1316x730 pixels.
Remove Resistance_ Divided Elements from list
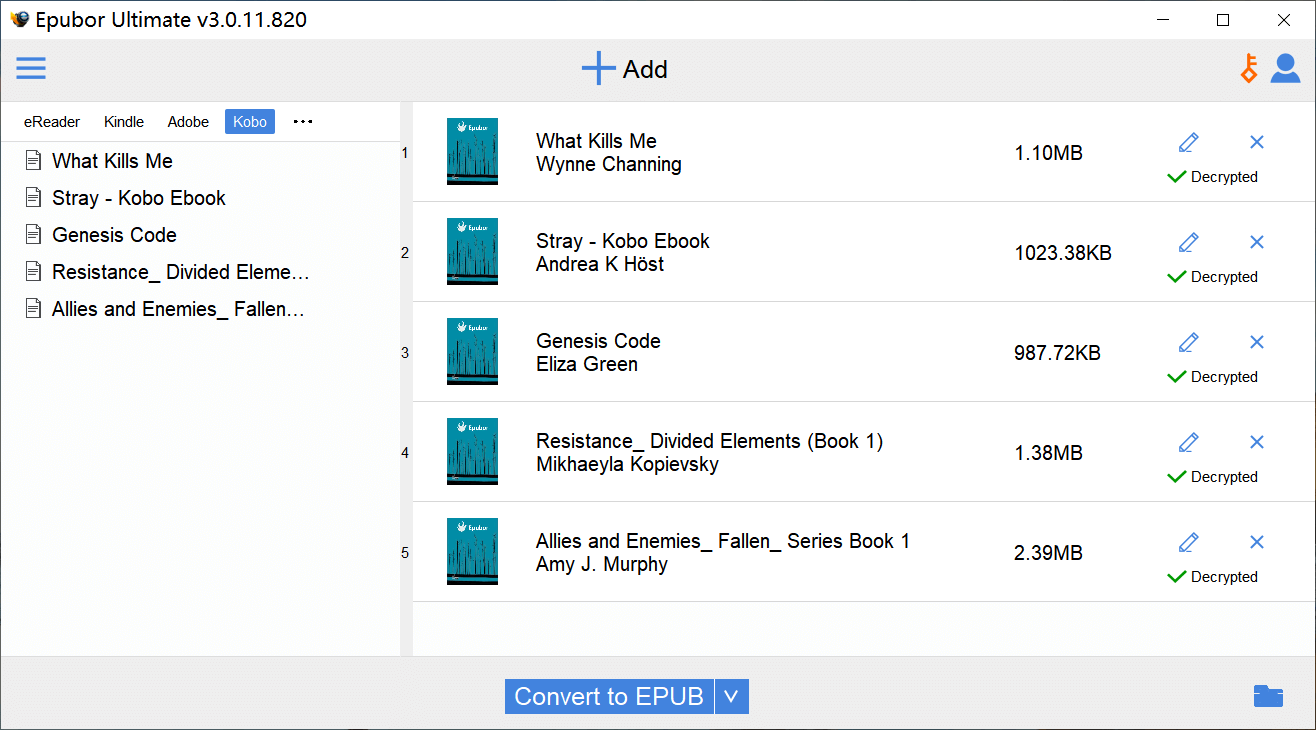1257,442
